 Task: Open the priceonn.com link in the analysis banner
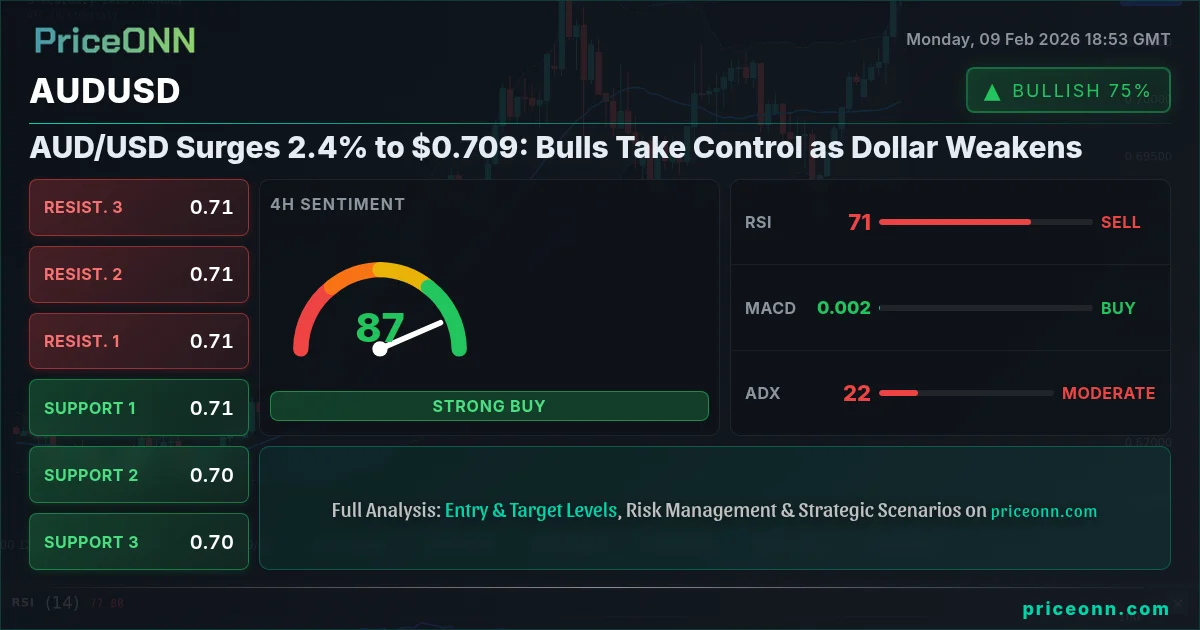click(x=1044, y=511)
